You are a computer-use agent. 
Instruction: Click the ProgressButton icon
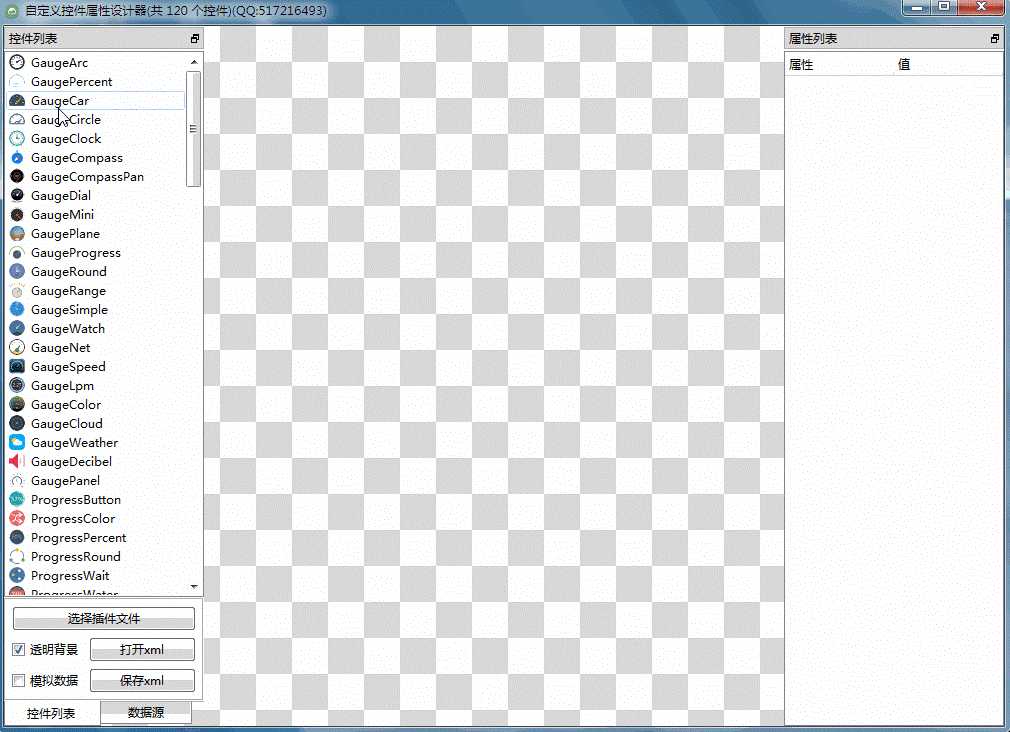17,500
